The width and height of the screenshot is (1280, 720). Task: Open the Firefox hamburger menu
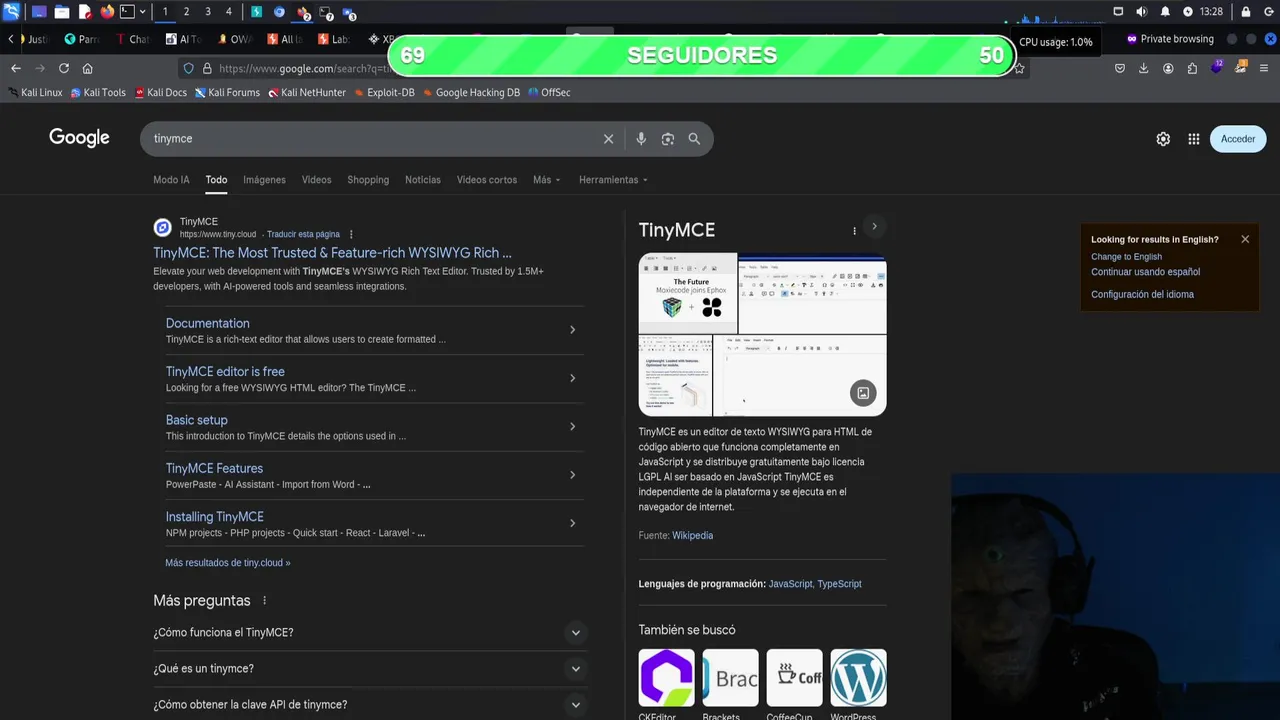tap(1265, 68)
